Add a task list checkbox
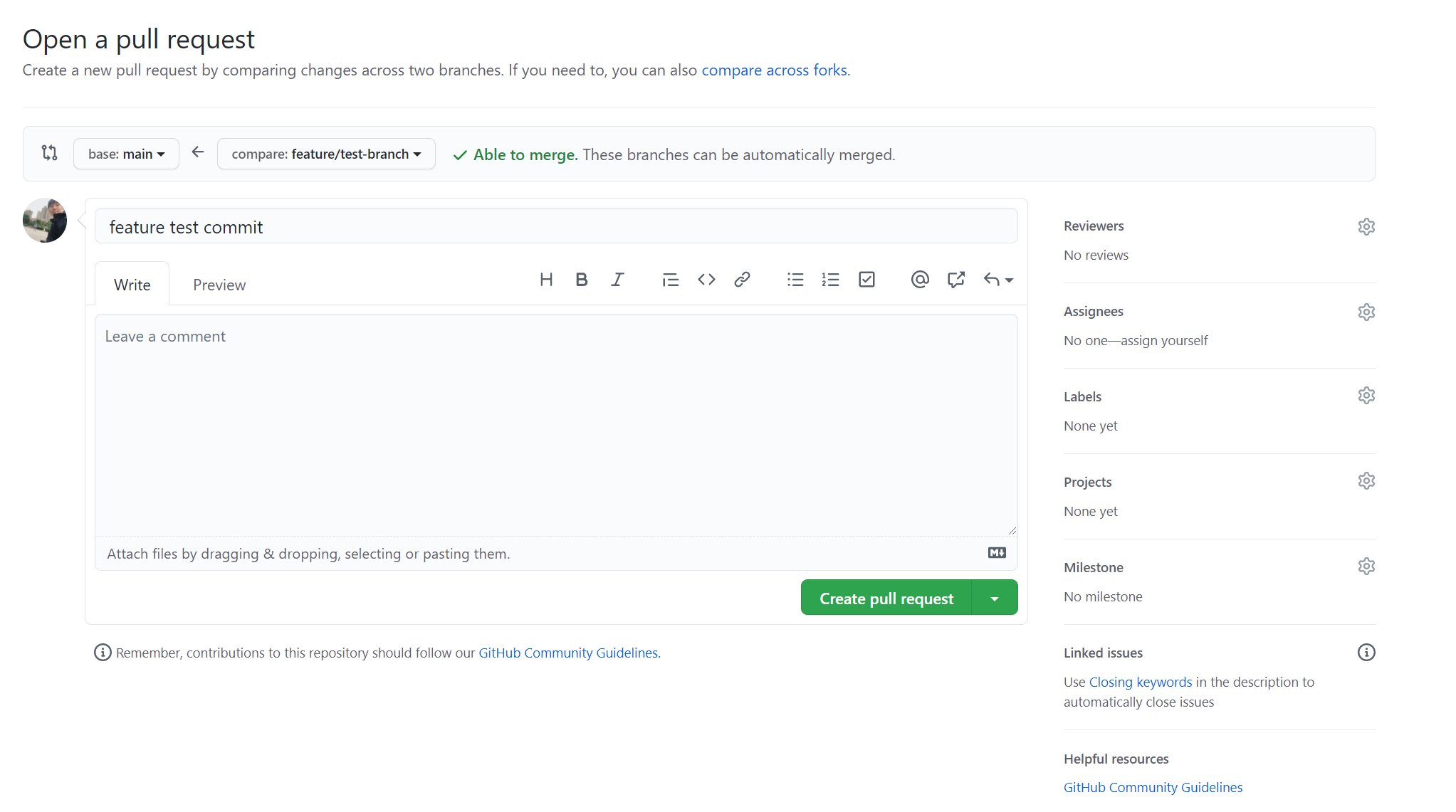 pyautogui.click(x=866, y=280)
